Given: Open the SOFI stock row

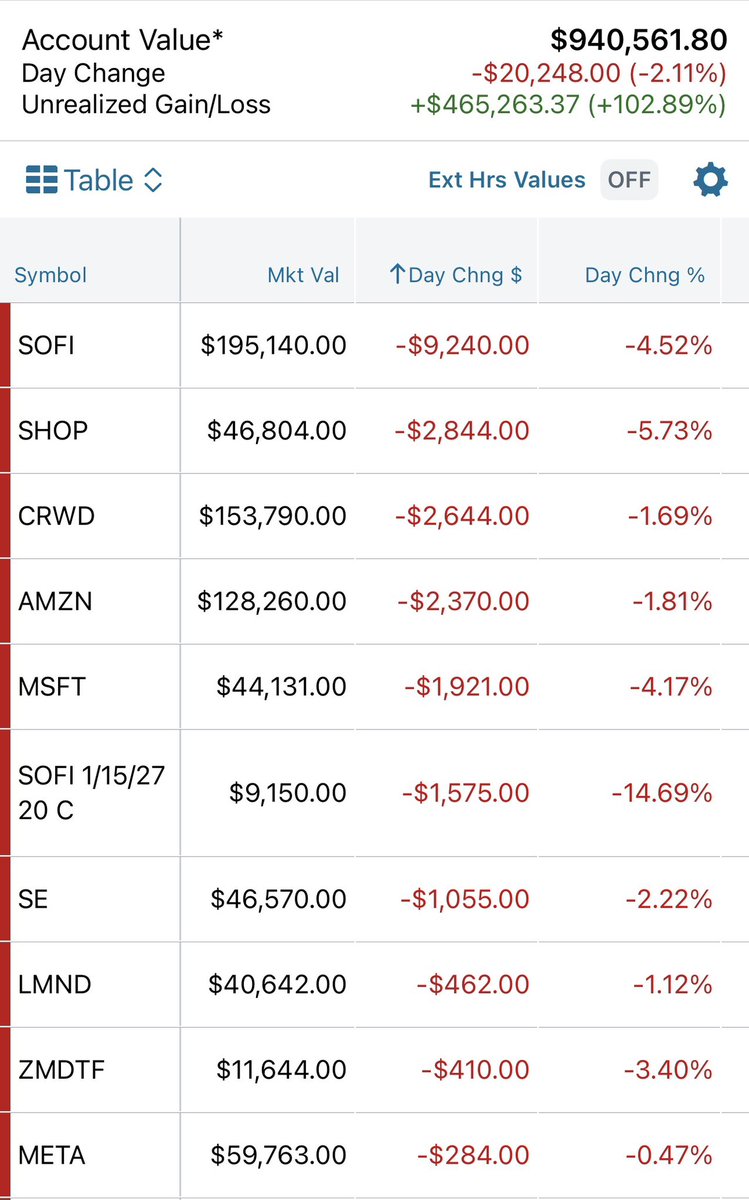Looking at the screenshot, I should coord(374,346).
